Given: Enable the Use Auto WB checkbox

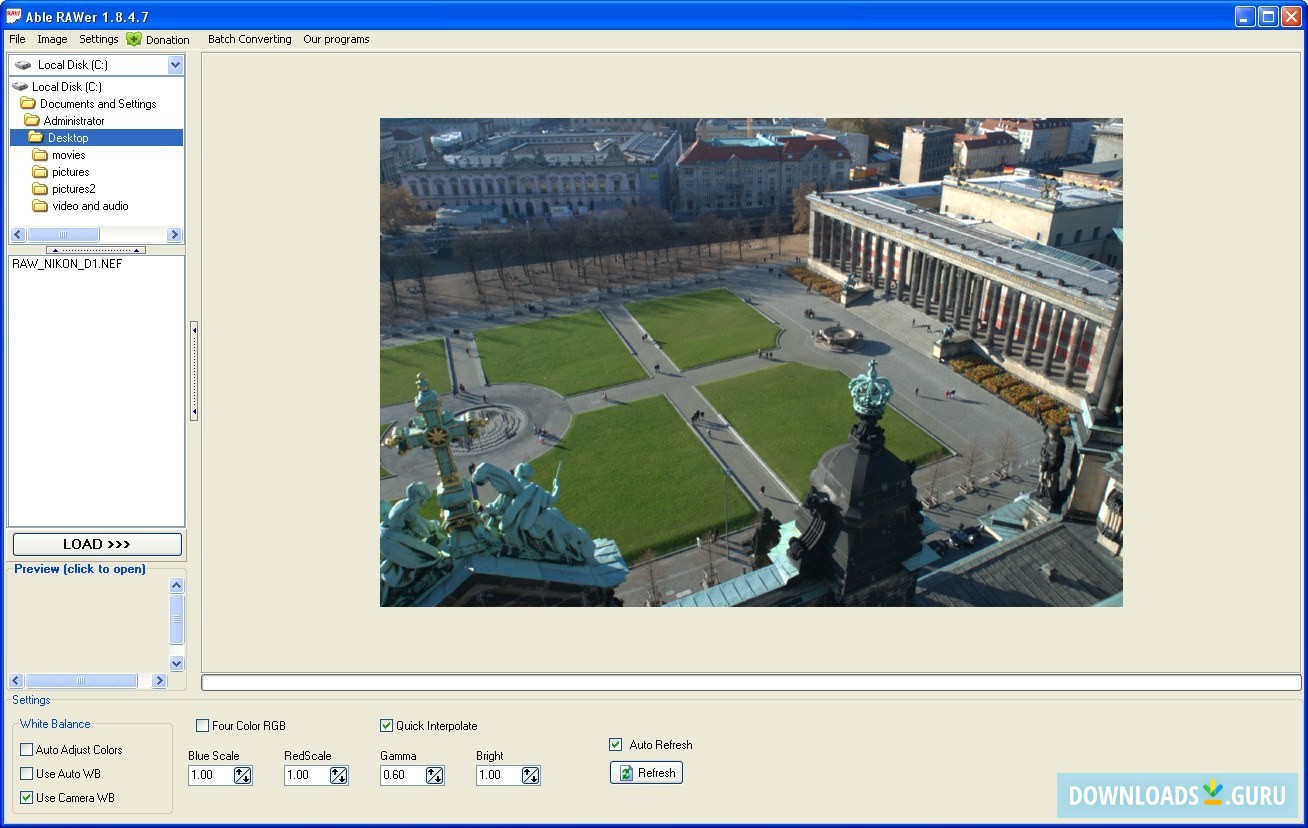Looking at the screenshot, I should tap(27, 774).
